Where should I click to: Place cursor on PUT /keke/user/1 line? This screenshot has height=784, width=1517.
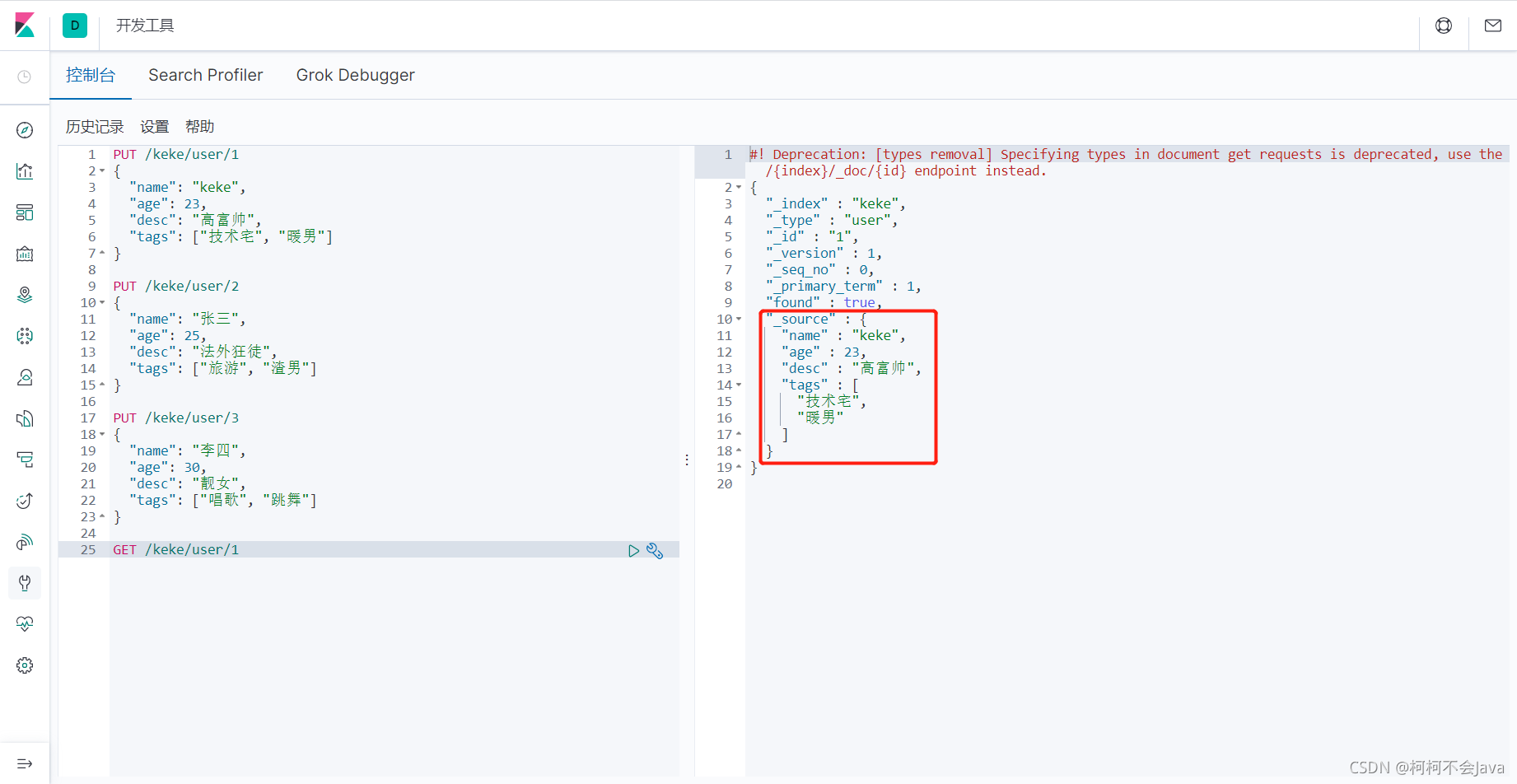pyautogui.click(x=176, y=154)
